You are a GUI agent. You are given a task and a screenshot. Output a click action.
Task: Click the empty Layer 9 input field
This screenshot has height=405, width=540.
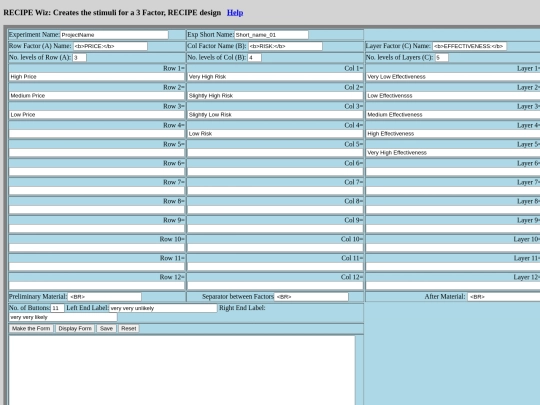pyautogui.click(x=453, y=228)
